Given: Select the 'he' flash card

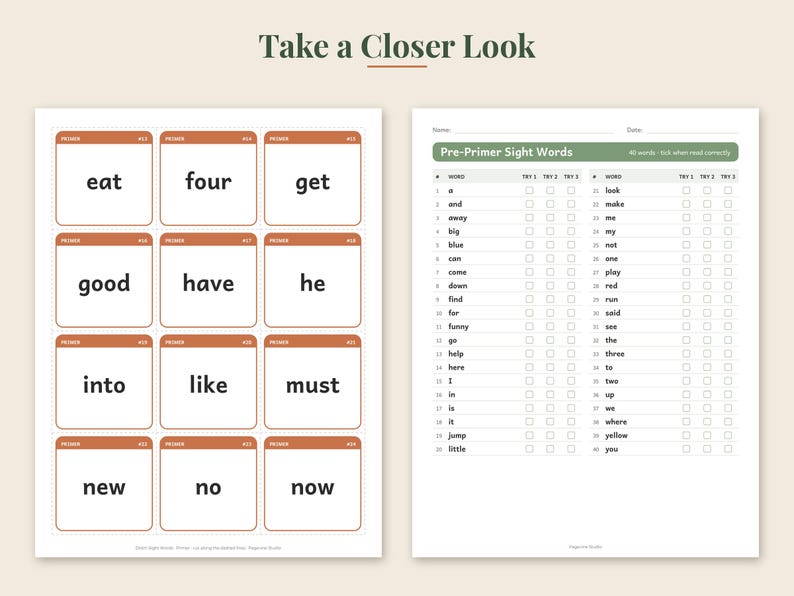Looking at the screenshot, I should (312, 280).
